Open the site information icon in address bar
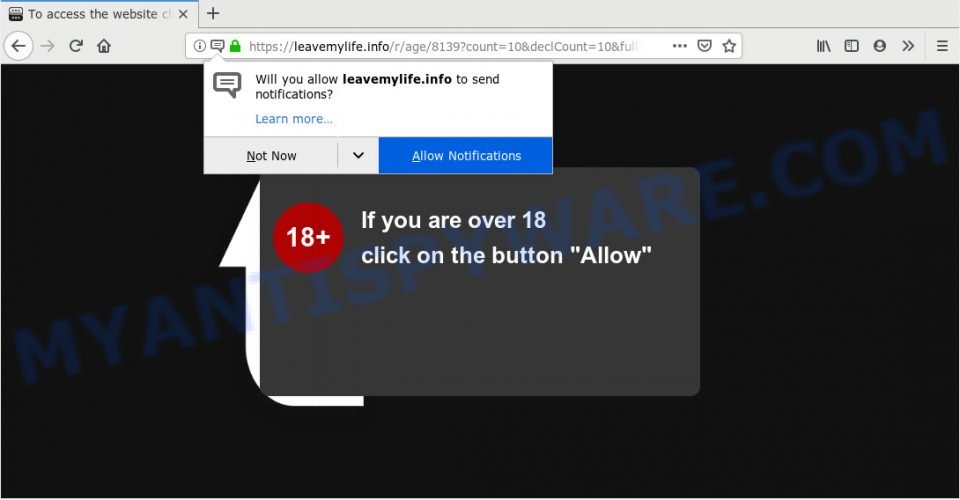This screenshot has width=960, height=500. tap(200, 46)
